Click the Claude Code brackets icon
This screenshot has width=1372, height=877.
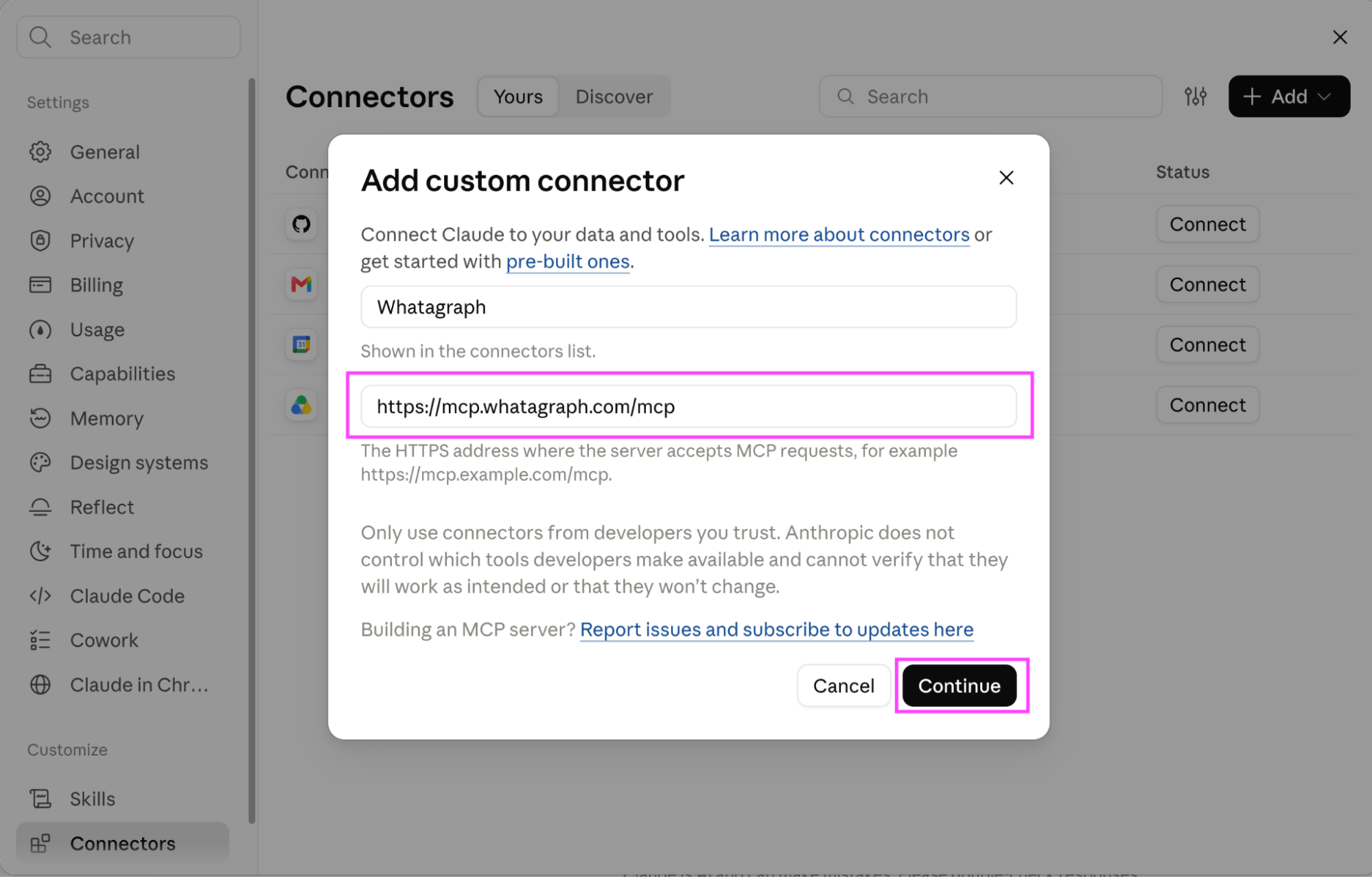[x=40, y=596]
